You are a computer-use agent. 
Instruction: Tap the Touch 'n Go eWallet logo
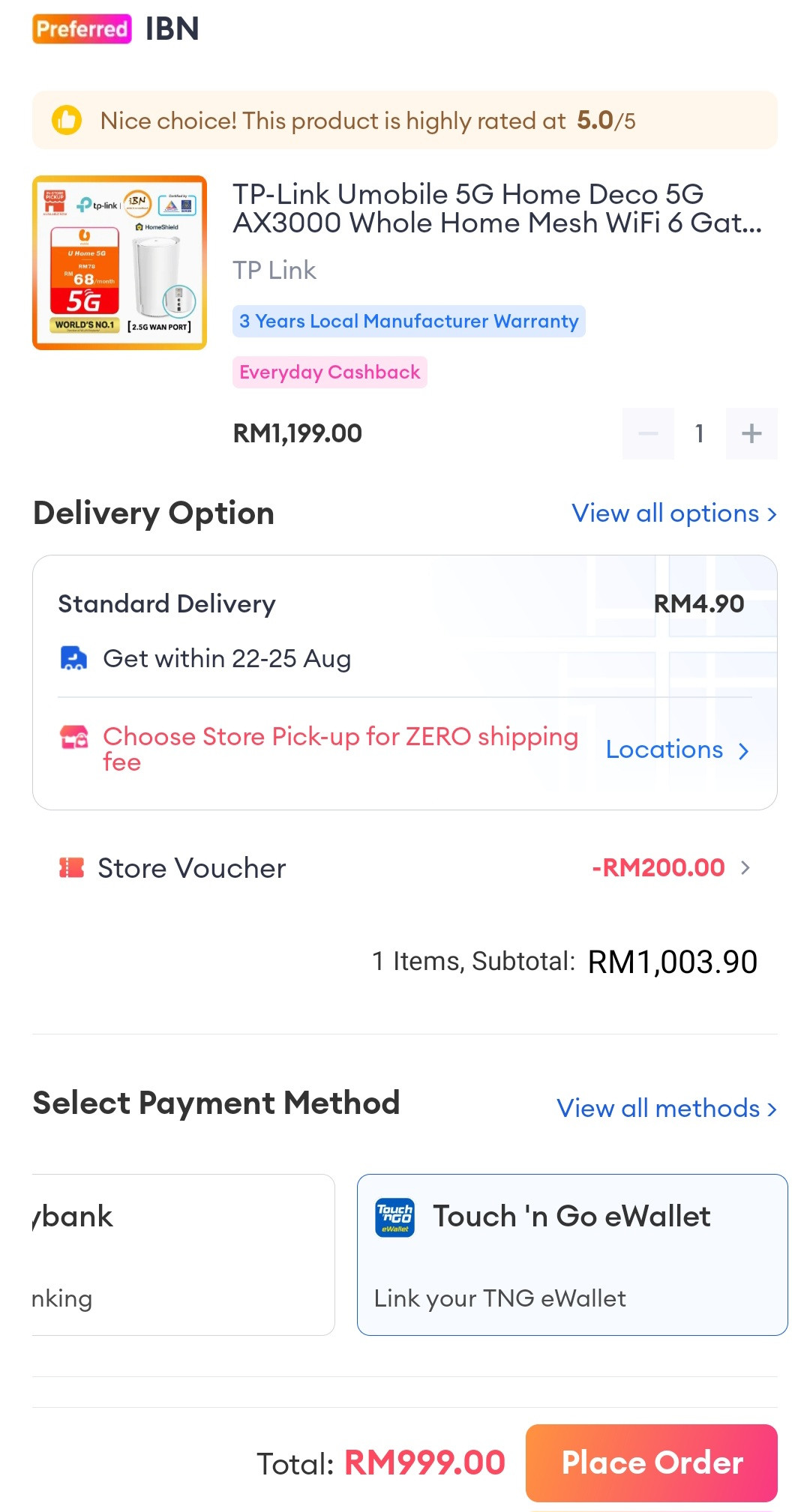tap(394, 1217)
